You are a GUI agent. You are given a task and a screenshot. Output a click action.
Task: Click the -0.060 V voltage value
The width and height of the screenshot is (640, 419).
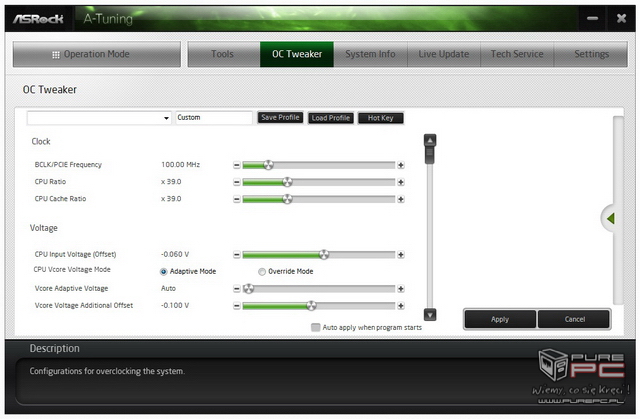(x=175, y=255)
